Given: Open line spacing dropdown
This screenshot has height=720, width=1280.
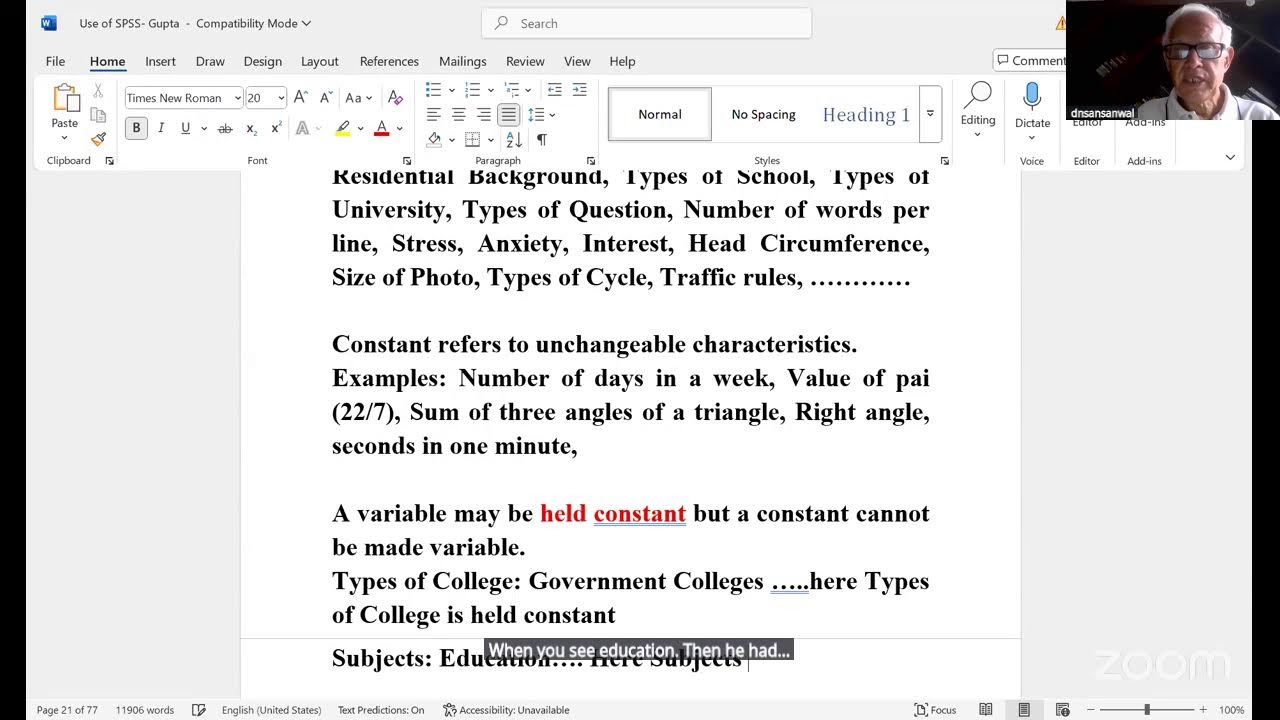Looking at the screenshot, I should pyautogui.click(x=542, y=115).
